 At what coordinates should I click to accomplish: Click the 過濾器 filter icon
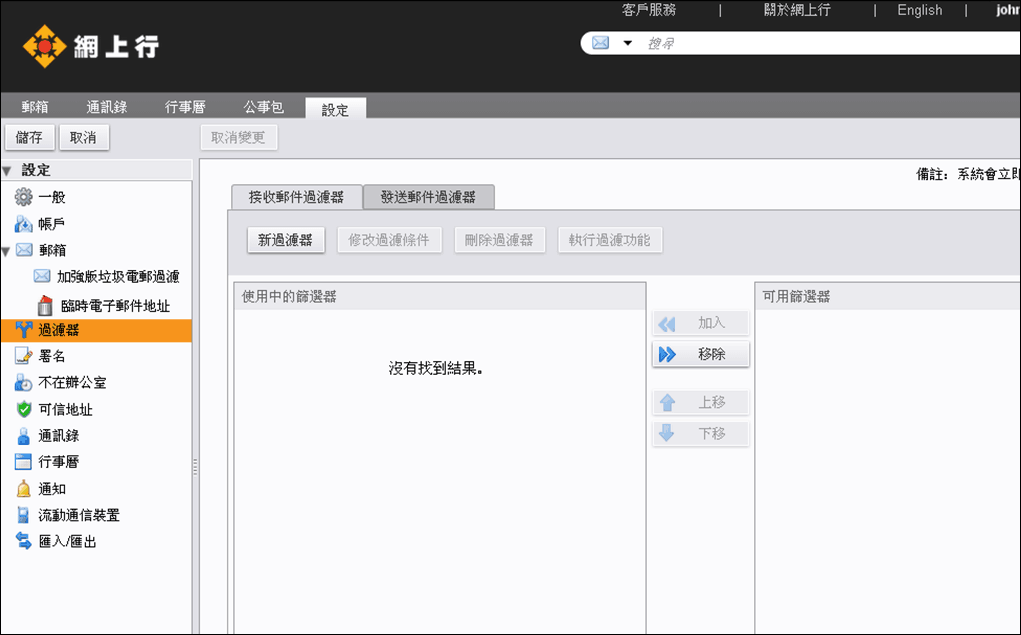[23, 330]
